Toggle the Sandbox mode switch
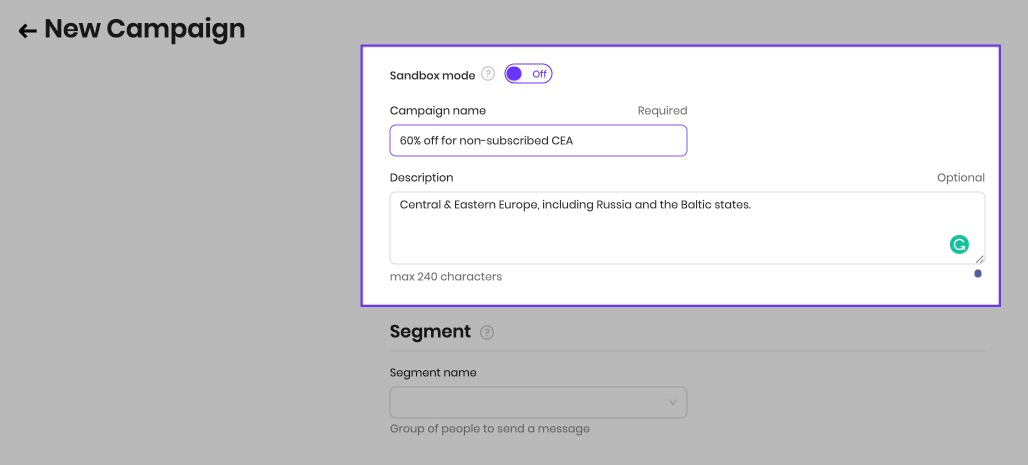Viewport: 1028px width, 465px height. 528,74
